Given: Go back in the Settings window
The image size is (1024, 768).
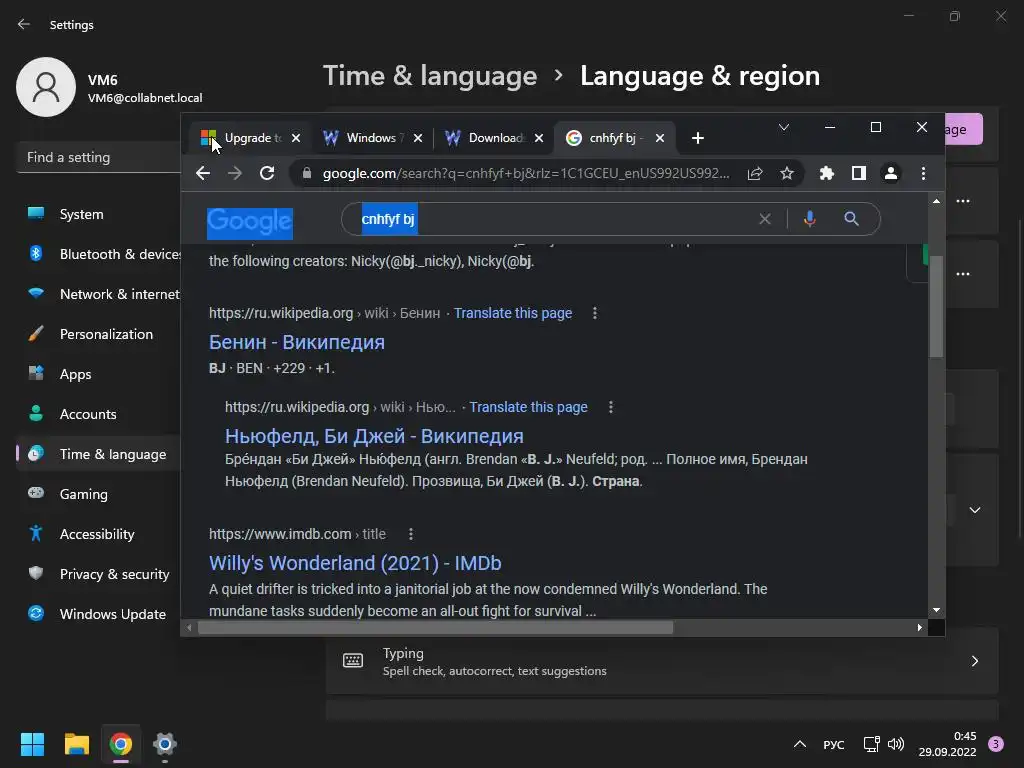Looking at the screenshot, I should (x=24, y=24).
